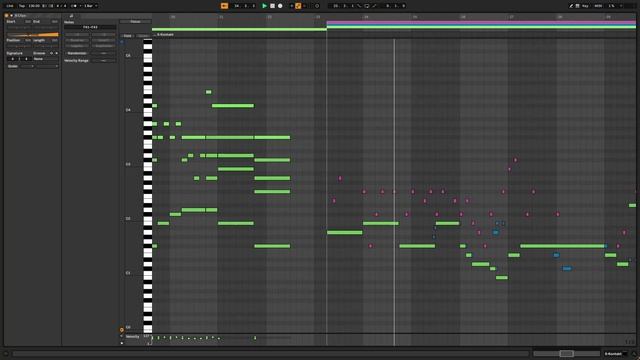Toggle the MIDI map mode button
The height and width of the screenshot is (360, 640).
(x=598, y=6)
